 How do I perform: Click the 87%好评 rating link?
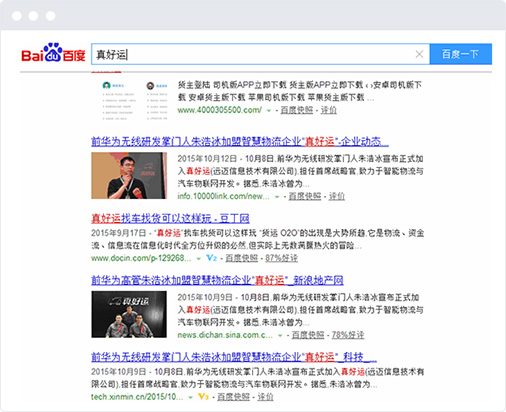(x=281, y=258)
